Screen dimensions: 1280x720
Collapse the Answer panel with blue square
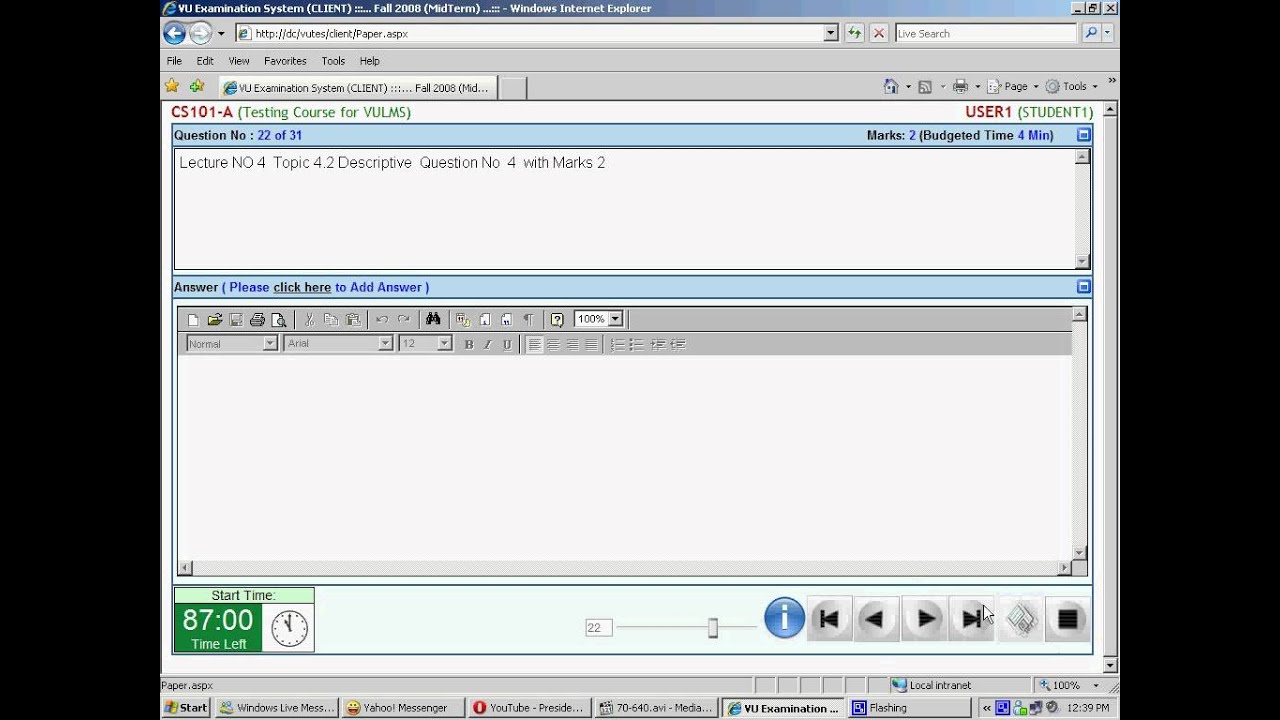(x=1083, y=287)
